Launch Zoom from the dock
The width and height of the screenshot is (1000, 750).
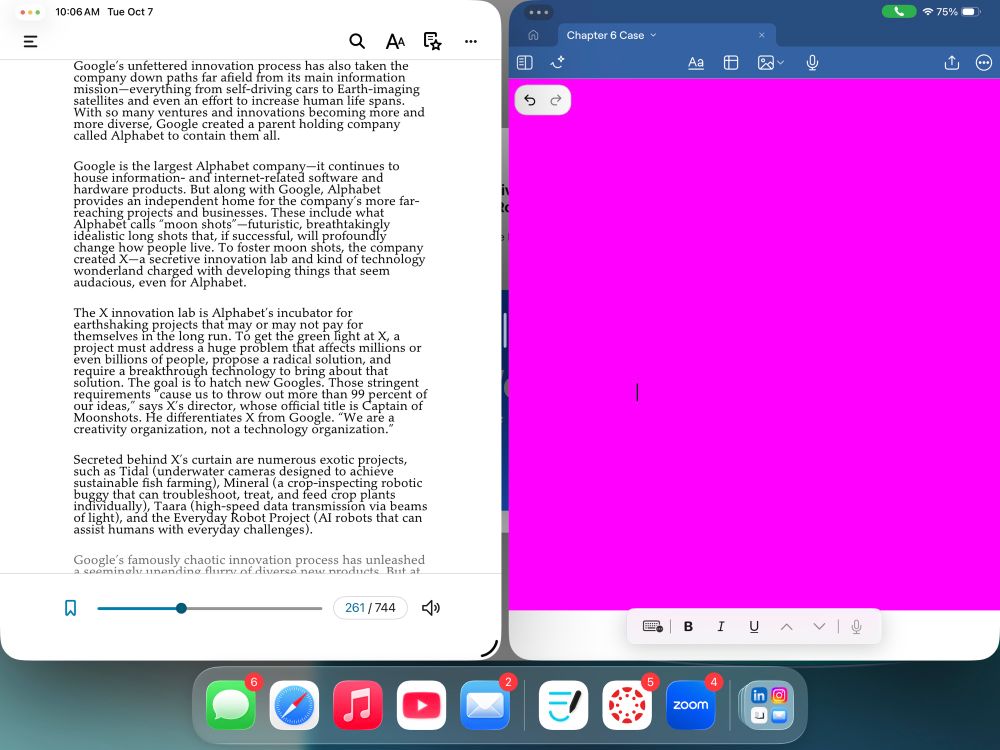coord(691,705)
